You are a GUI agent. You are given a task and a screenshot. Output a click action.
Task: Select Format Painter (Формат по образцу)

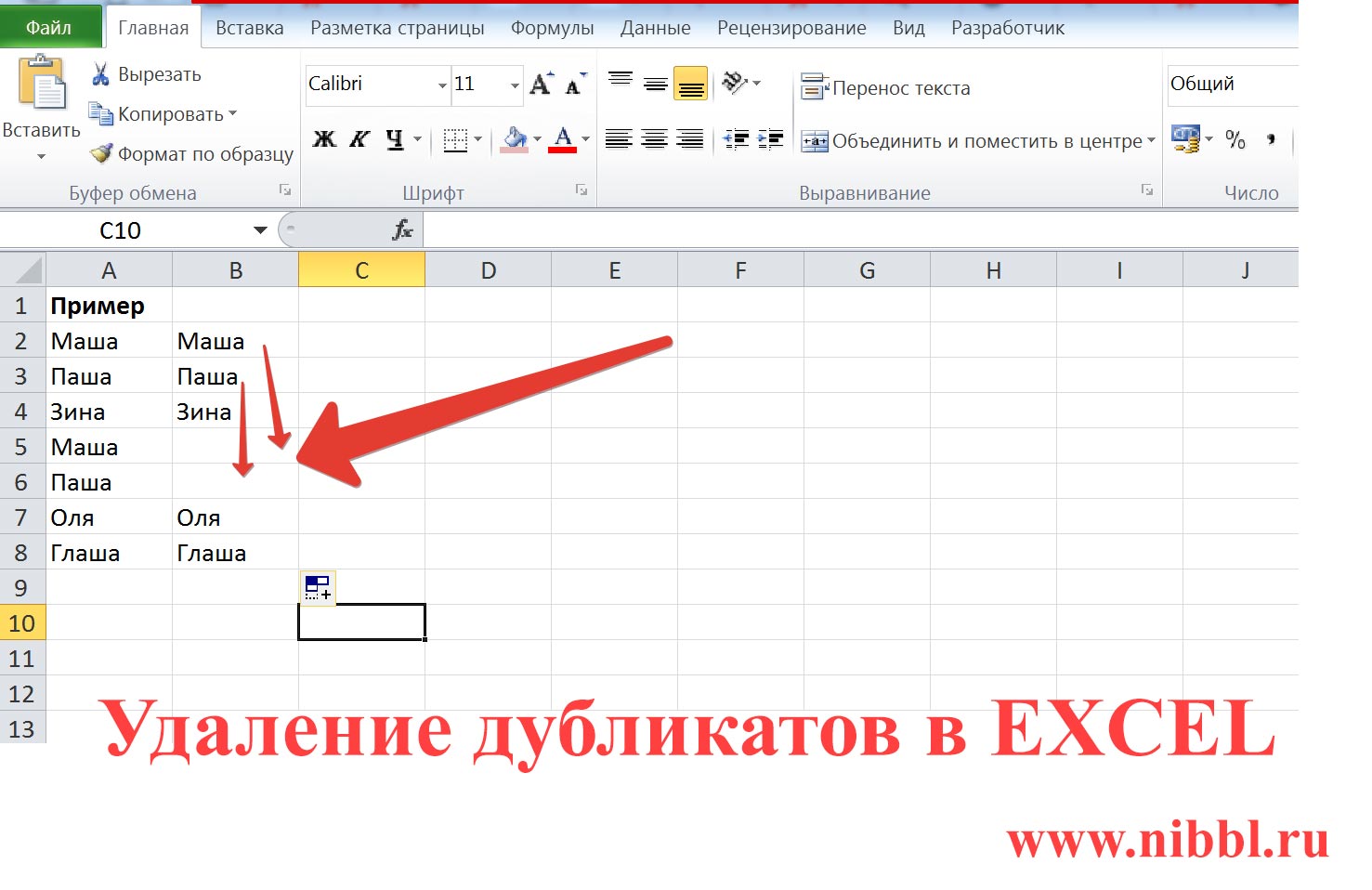tap(191, 153)
